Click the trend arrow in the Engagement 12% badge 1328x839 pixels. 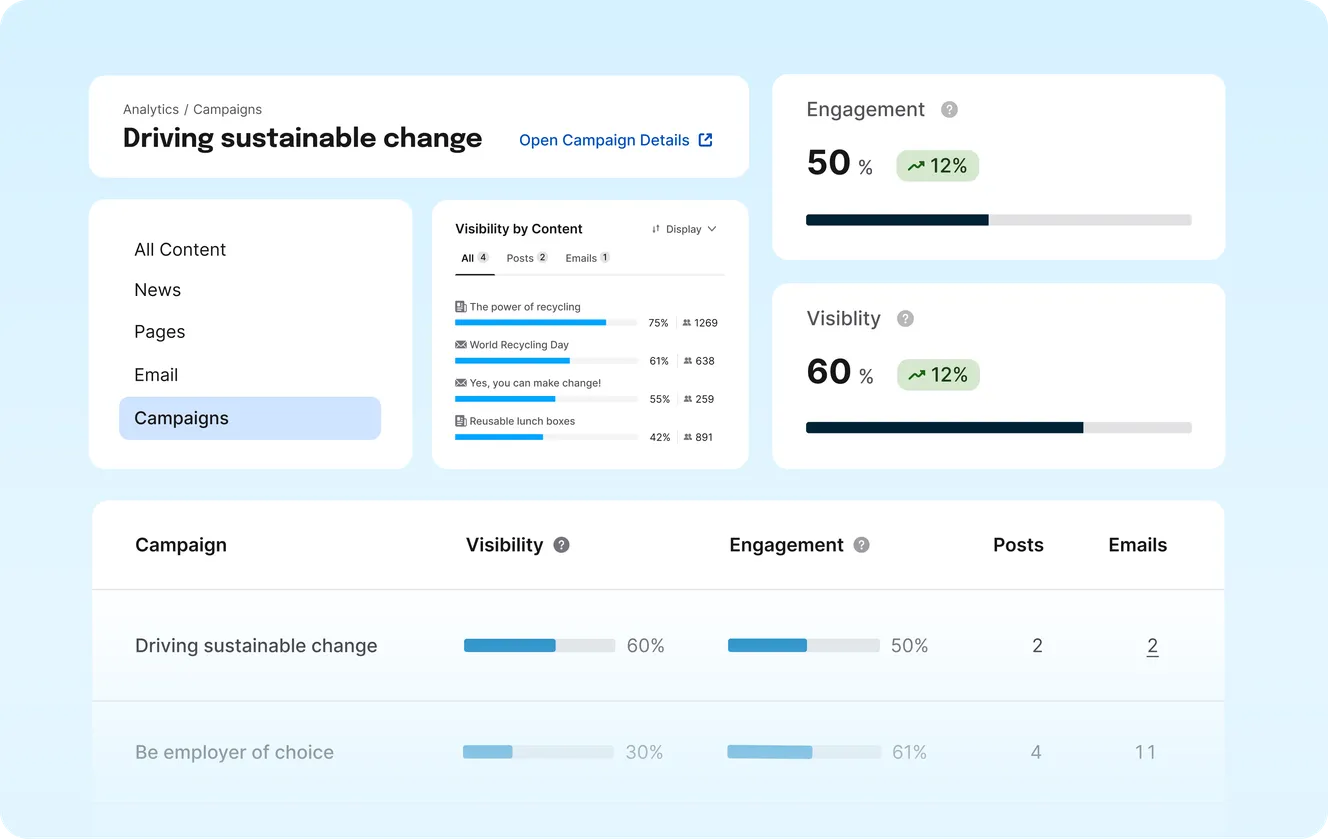(x=916, y=167)
